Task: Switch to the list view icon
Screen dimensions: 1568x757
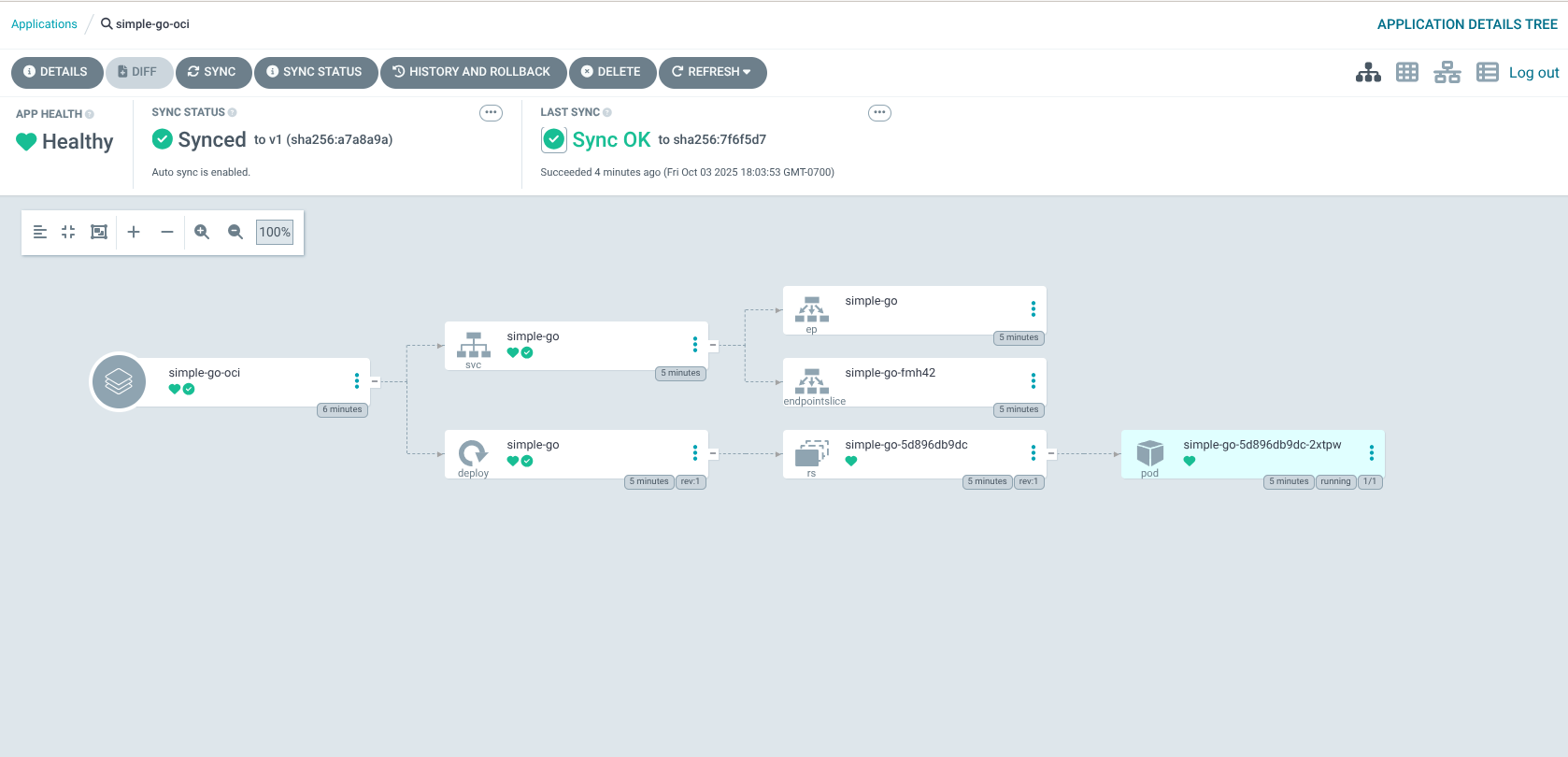Action: (x=1487, y=72)
